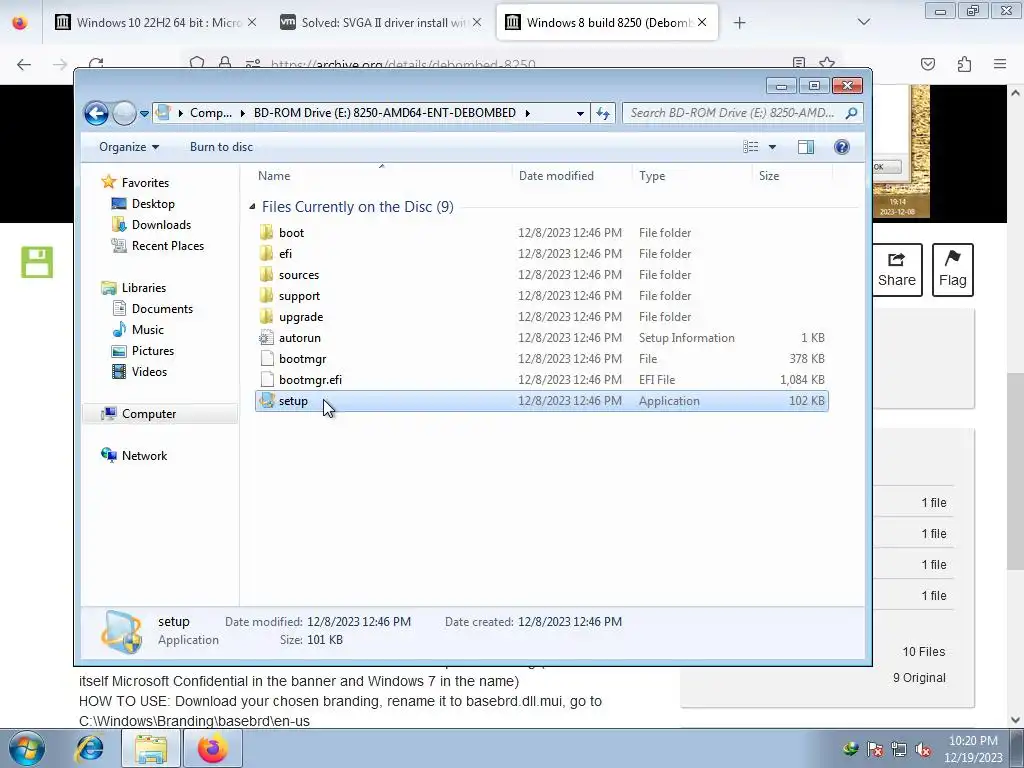Open the Documents library

pyautogui.click(x=152, y=309)
